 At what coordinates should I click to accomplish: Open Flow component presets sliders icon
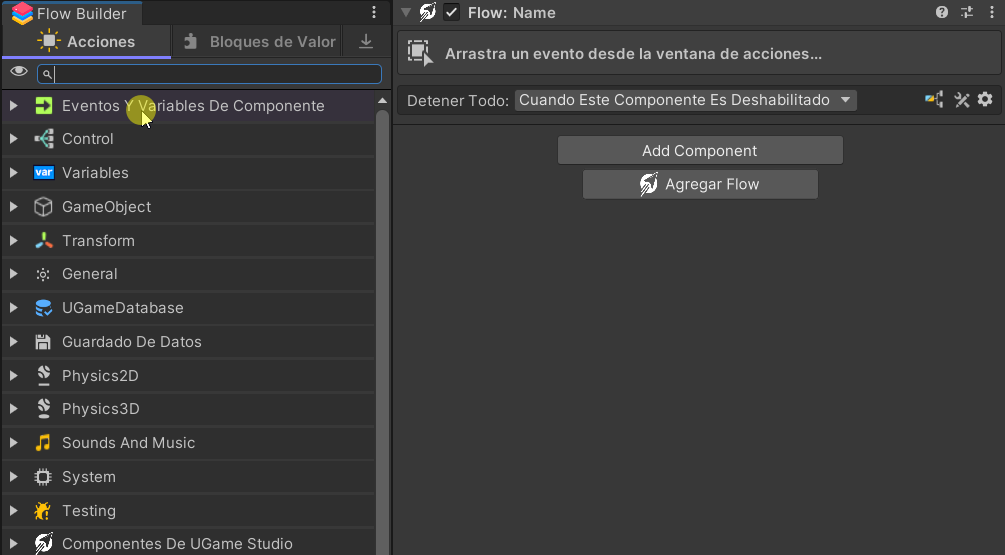click(x=966, y=13)
